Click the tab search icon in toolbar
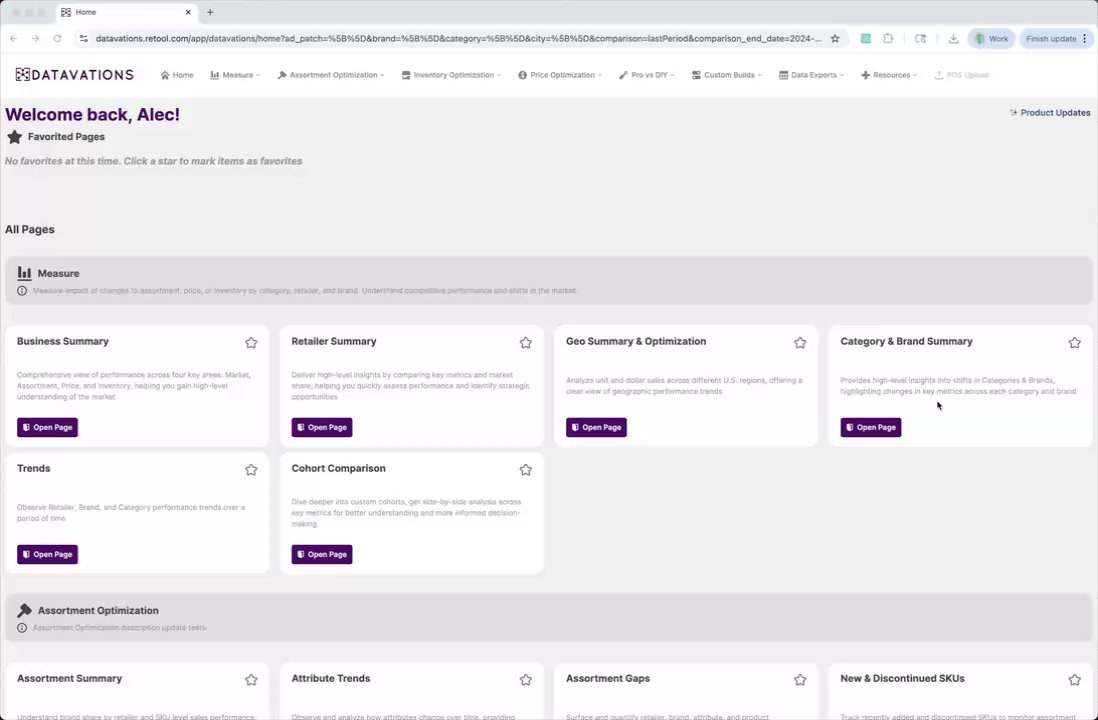 920,39
